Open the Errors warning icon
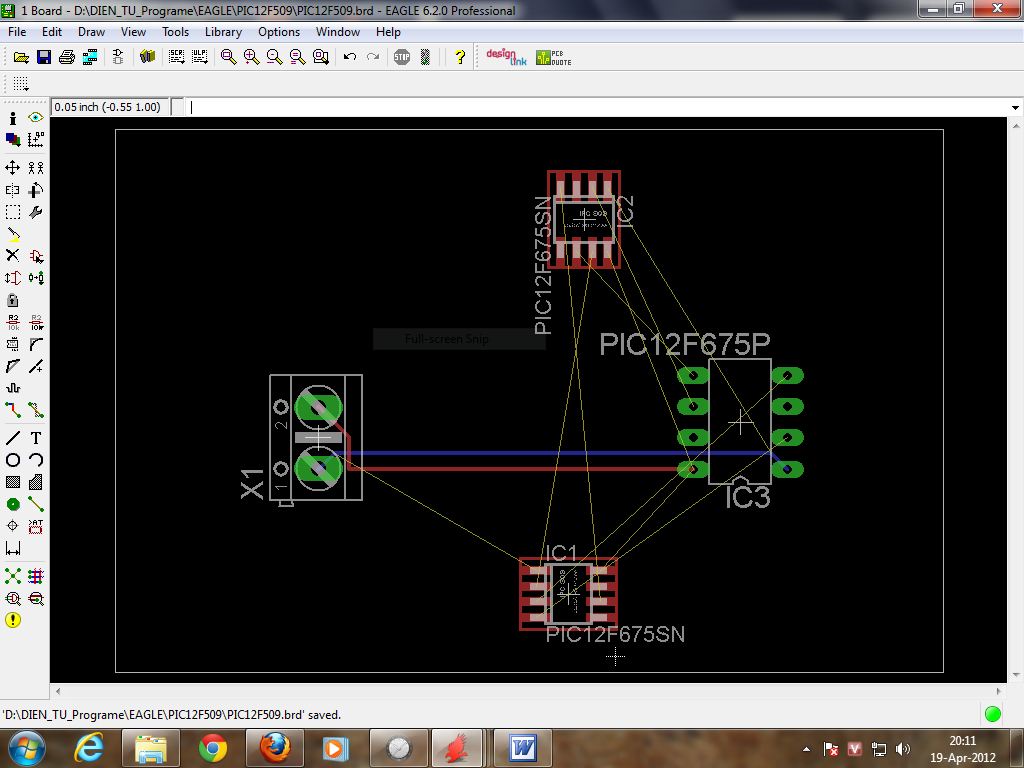Viewport: 1024px width, 768px height. point(13,620)
